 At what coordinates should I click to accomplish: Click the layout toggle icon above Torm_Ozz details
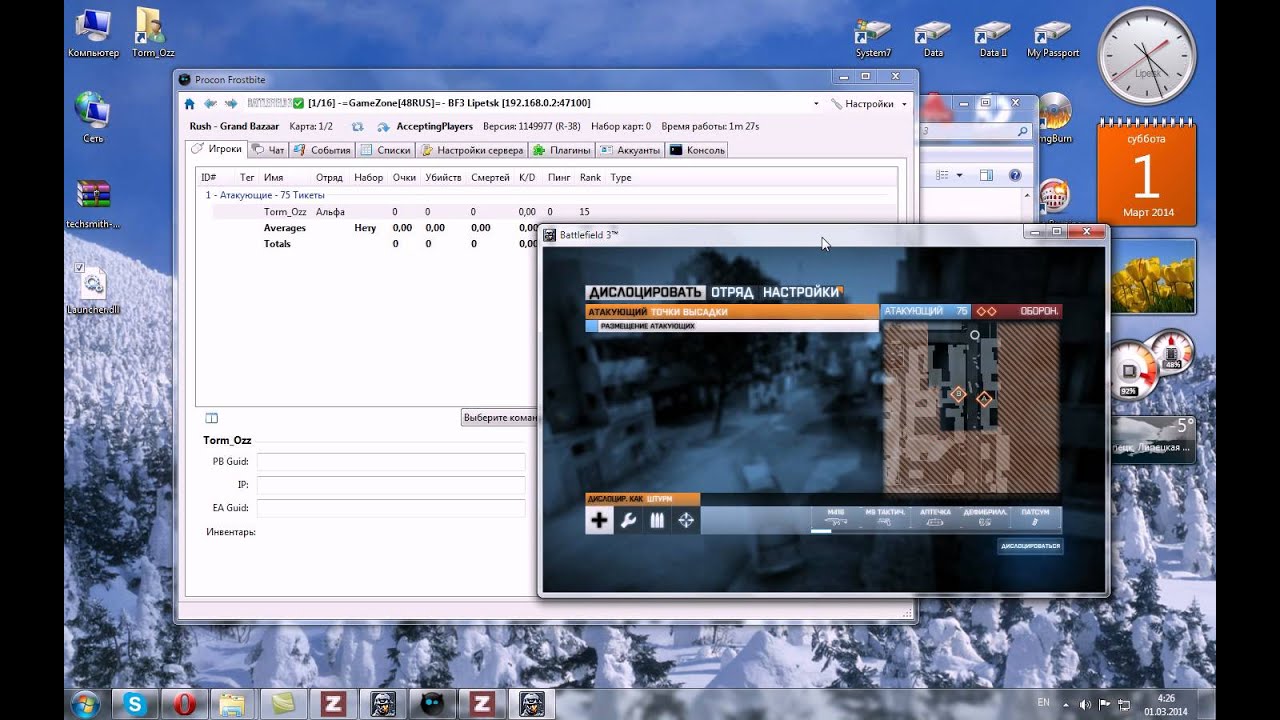(211, 418)
